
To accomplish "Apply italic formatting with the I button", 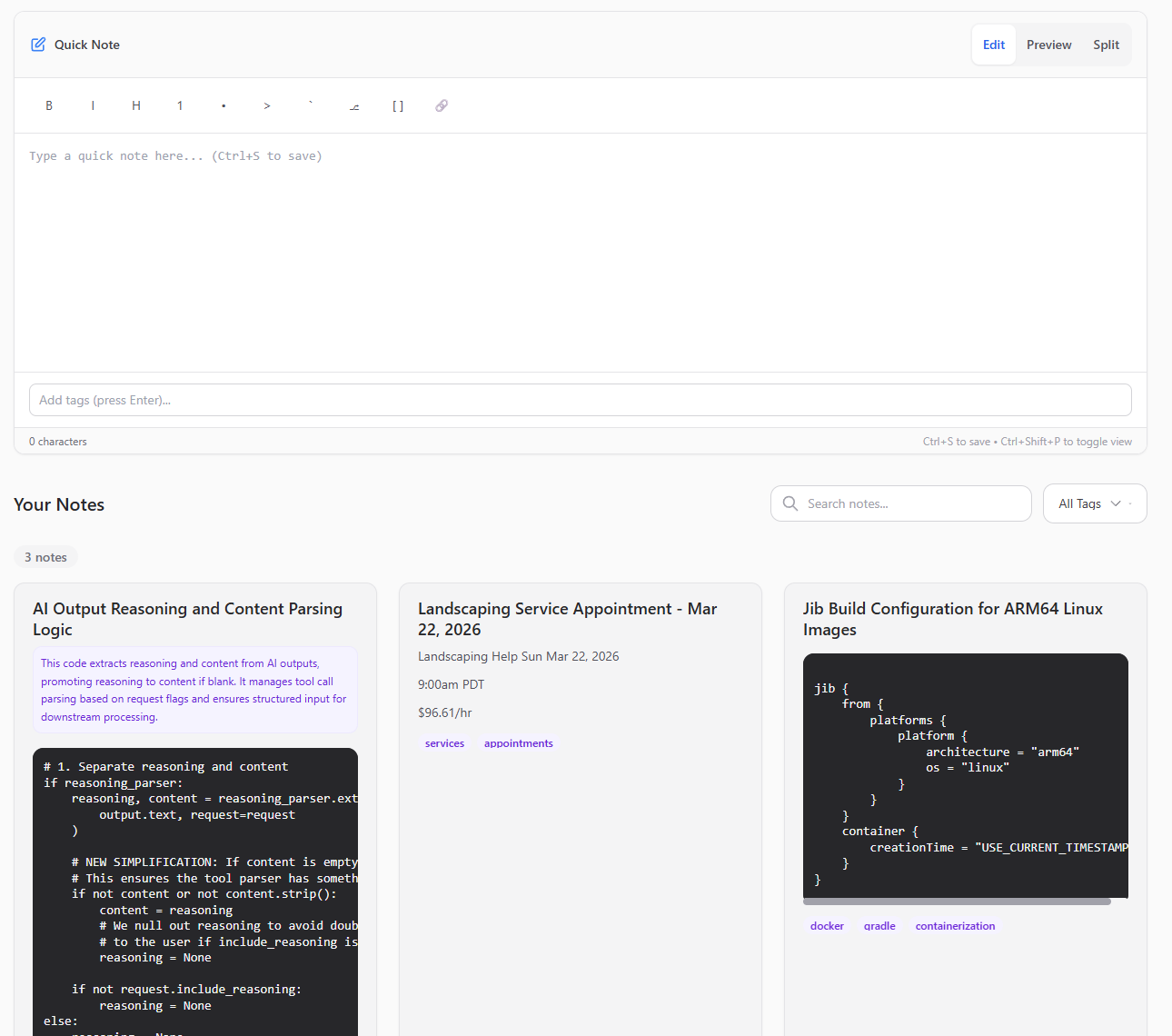I will pos(93,105).
